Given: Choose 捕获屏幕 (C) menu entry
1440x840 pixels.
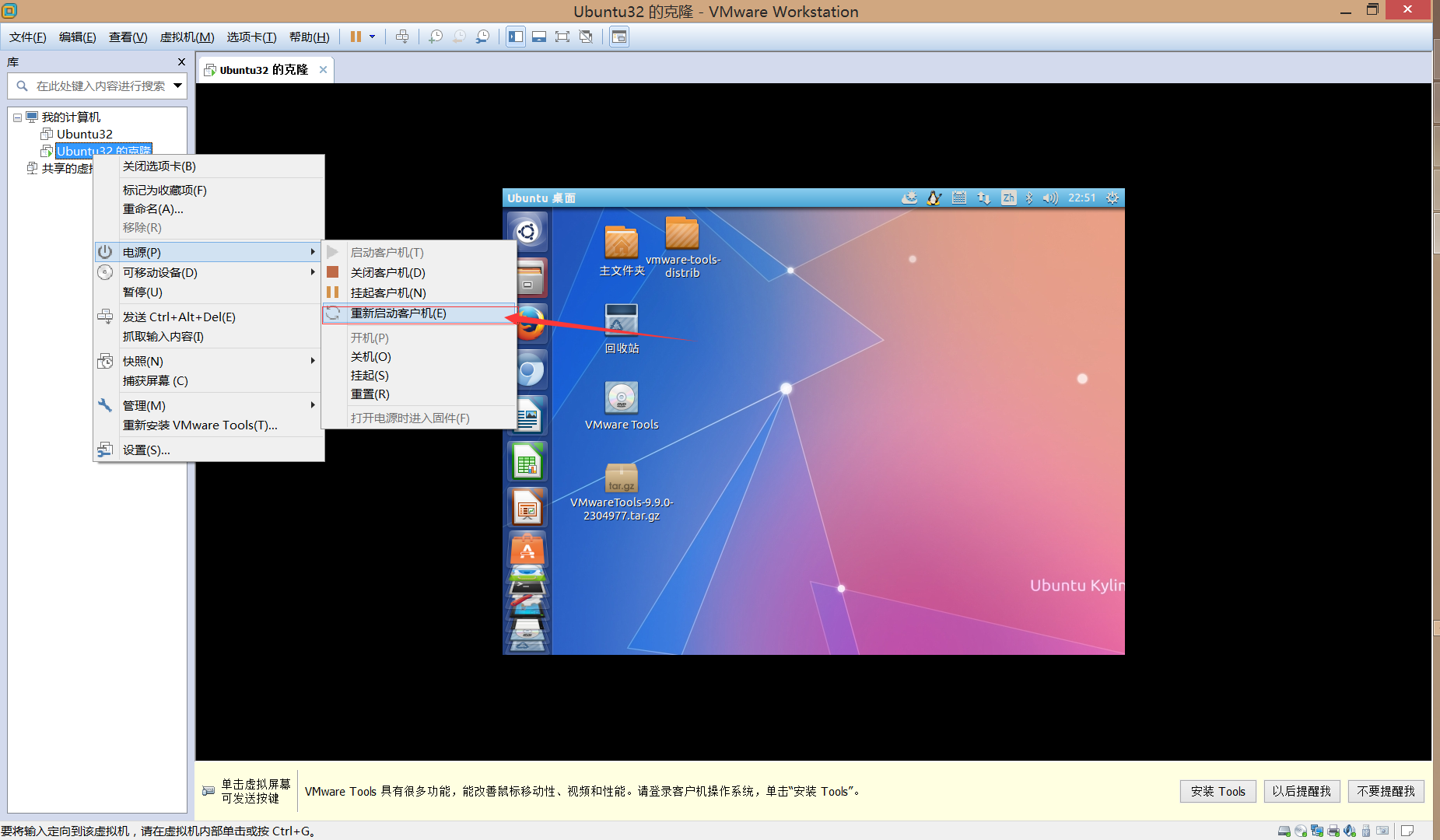Looking at the screenshot, I should click(x=208, y=381).
